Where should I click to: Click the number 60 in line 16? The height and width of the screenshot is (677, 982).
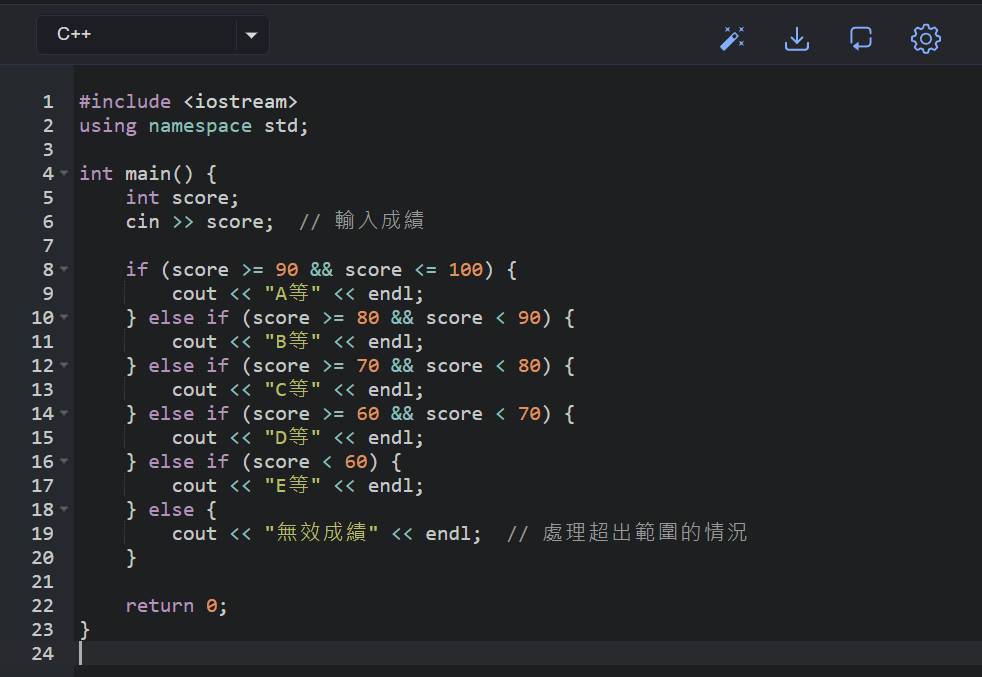click(x=356, y=462)
